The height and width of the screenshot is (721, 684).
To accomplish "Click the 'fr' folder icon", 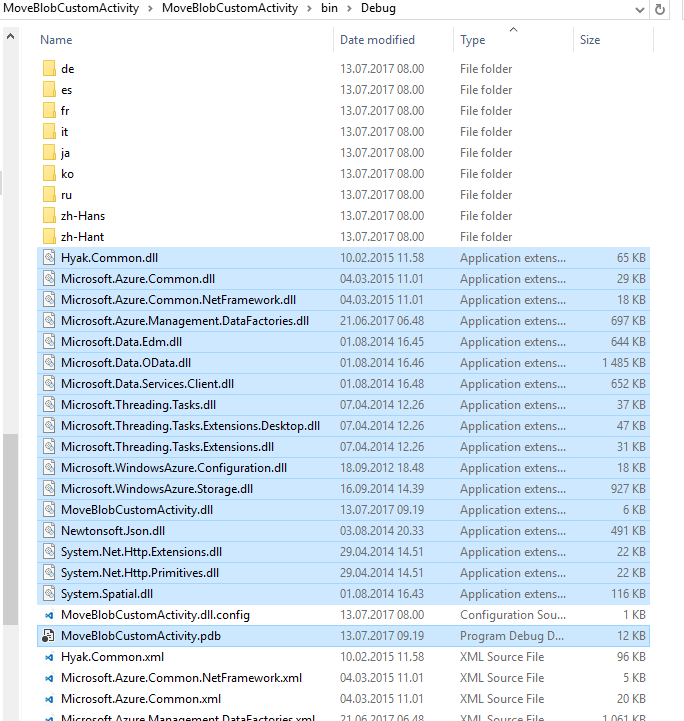I will pos(49,111).
